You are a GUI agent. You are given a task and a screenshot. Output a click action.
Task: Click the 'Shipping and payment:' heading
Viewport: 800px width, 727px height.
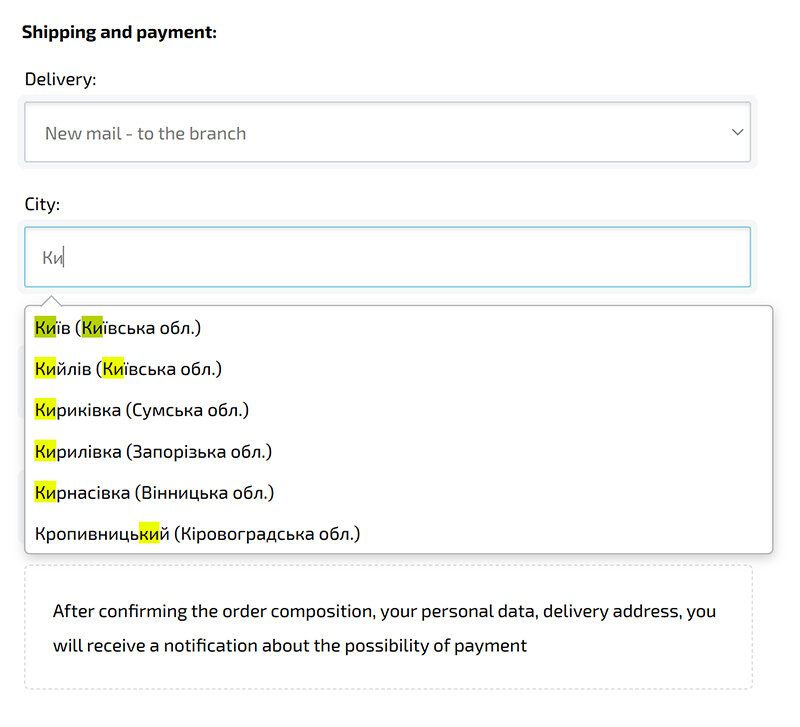(119, 32)
